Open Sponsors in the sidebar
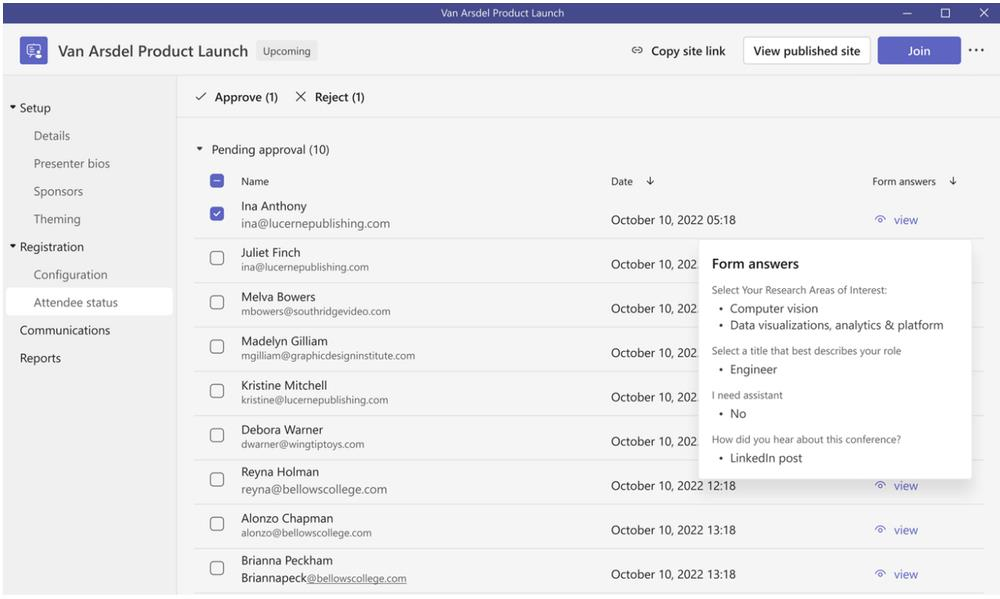Viewport: 1000px width, 599px height. [58, 191]
